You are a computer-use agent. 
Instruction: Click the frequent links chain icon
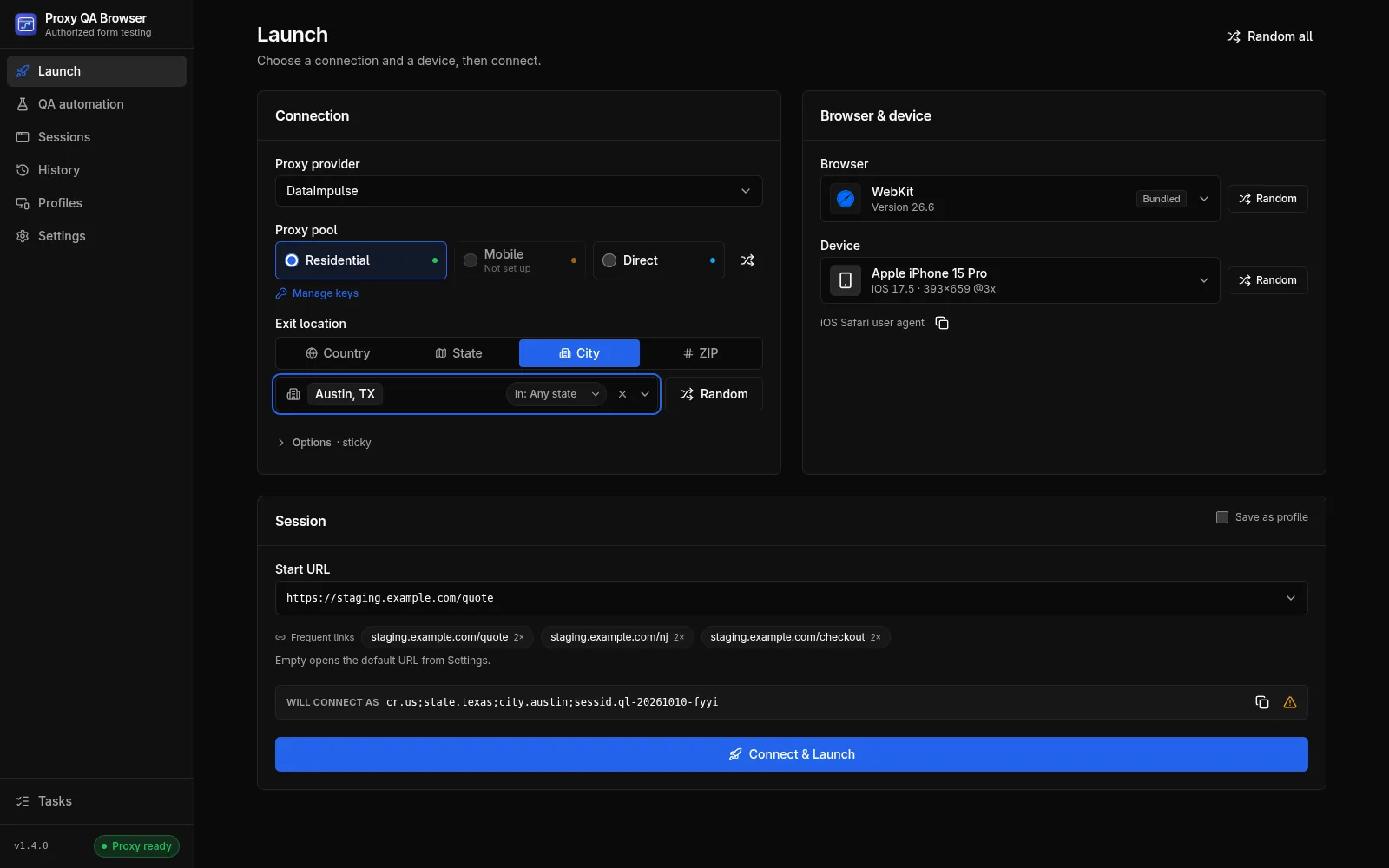[x=280, y=637]
